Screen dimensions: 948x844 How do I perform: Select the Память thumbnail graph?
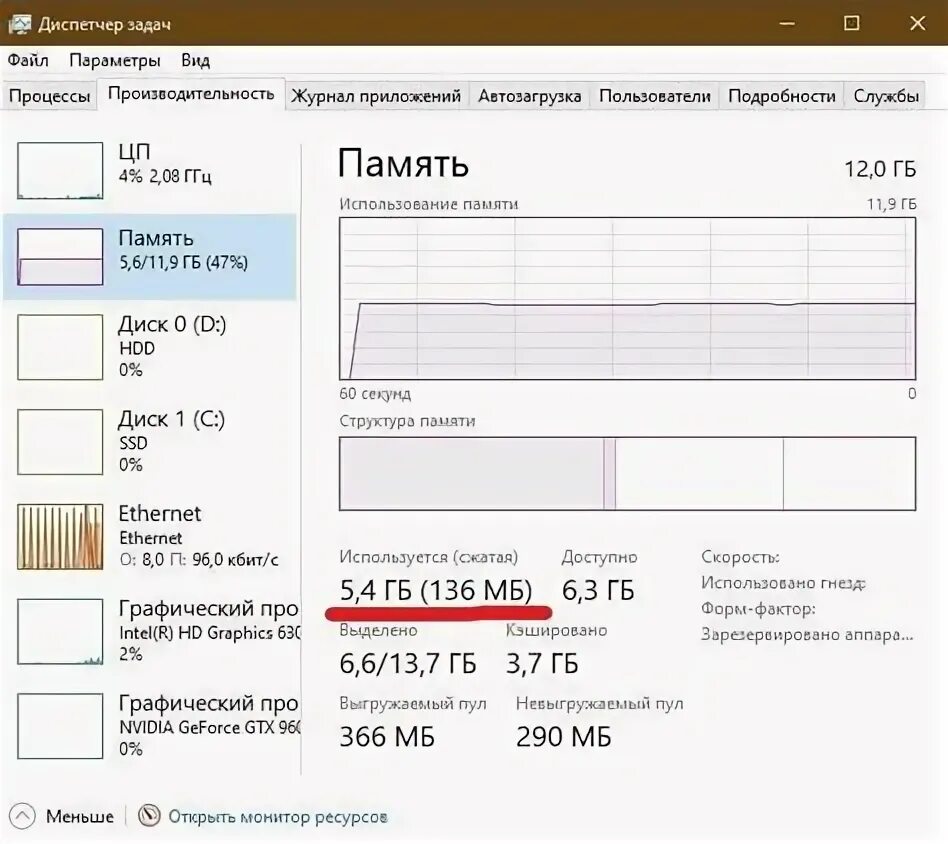60,256
